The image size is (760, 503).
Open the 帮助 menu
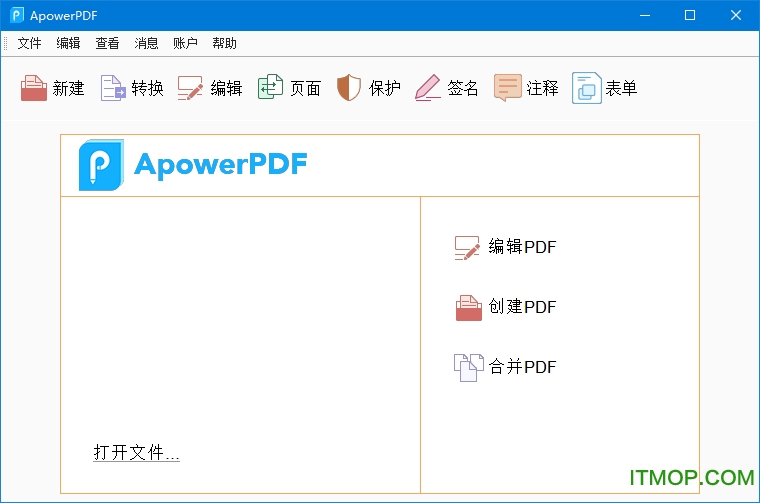click(x=224, y=44)
